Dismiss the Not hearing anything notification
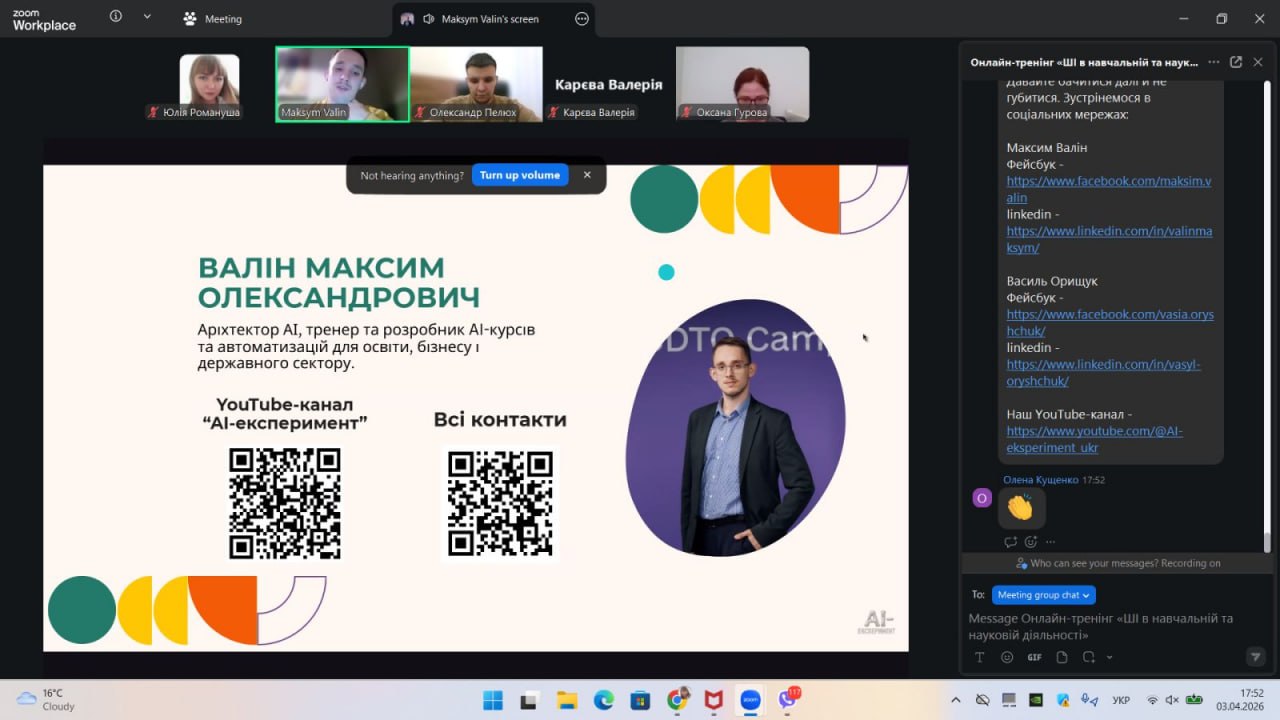 click(587, 175)
